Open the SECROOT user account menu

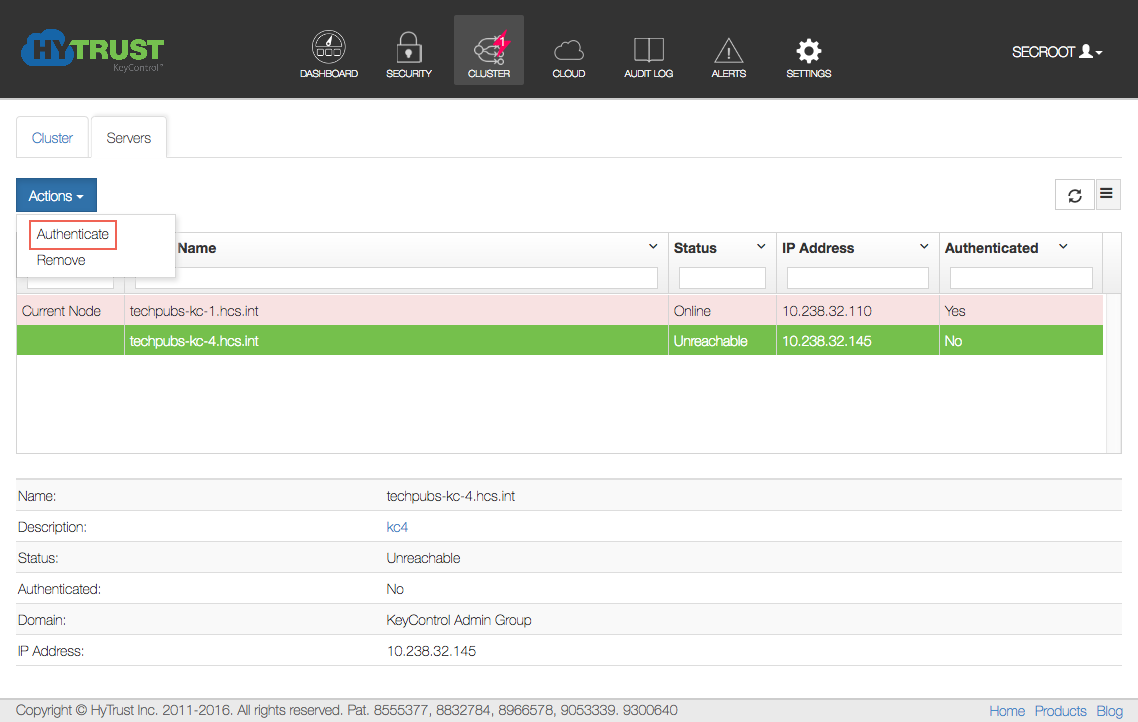tap(1057, 52)
